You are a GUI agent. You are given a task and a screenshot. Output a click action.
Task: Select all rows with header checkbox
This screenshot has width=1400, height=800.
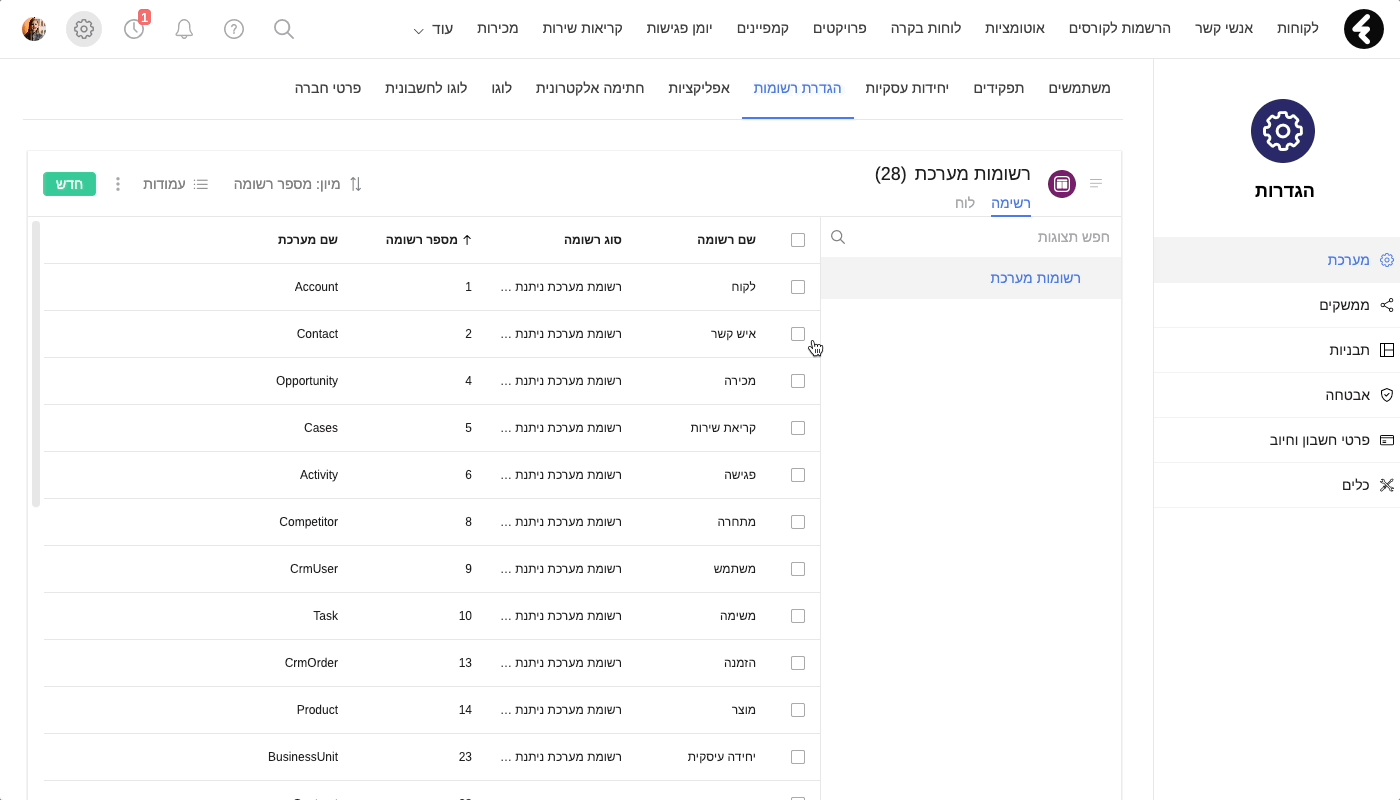click(x=798, y=240)
